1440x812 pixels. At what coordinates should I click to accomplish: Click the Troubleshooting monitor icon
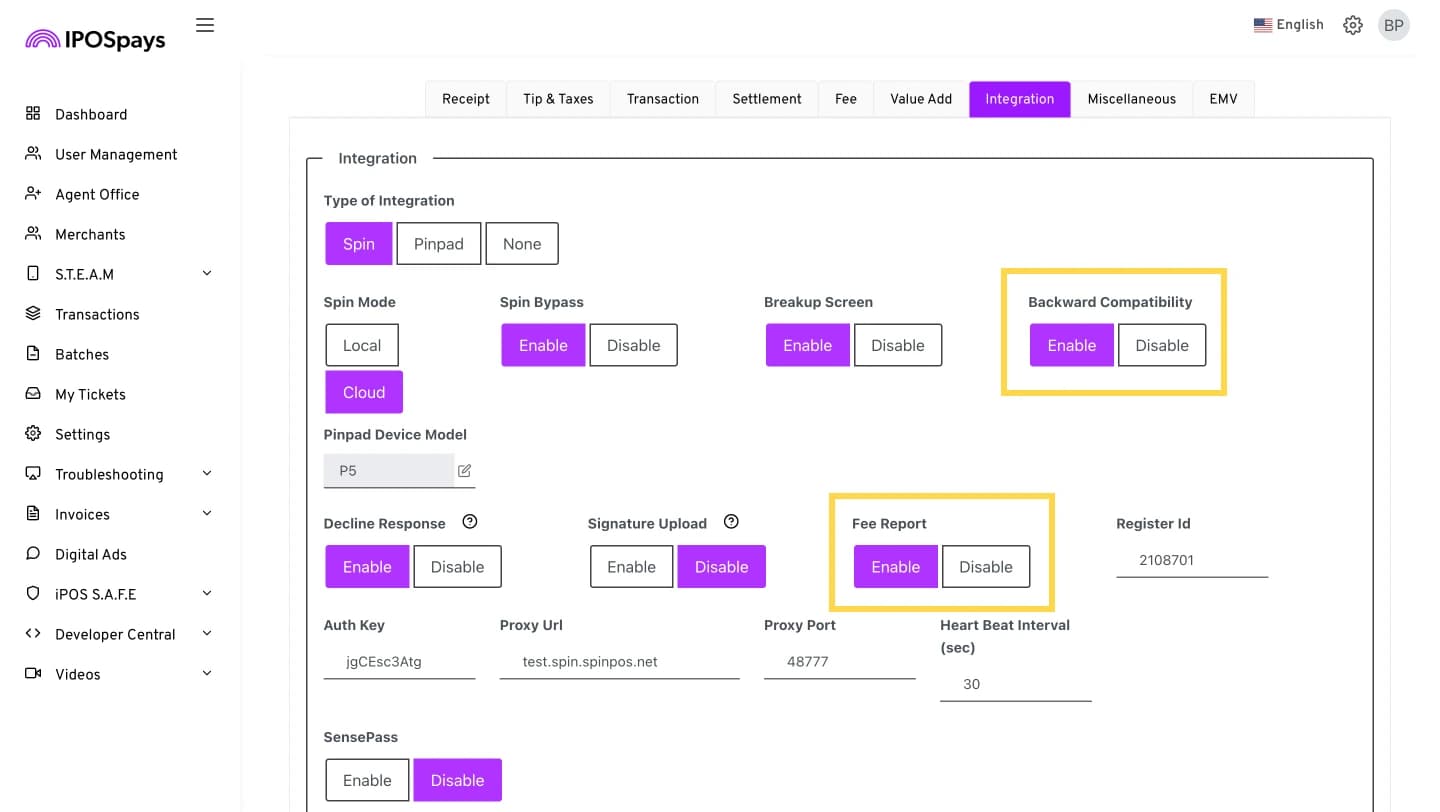[x=33, y=474]
